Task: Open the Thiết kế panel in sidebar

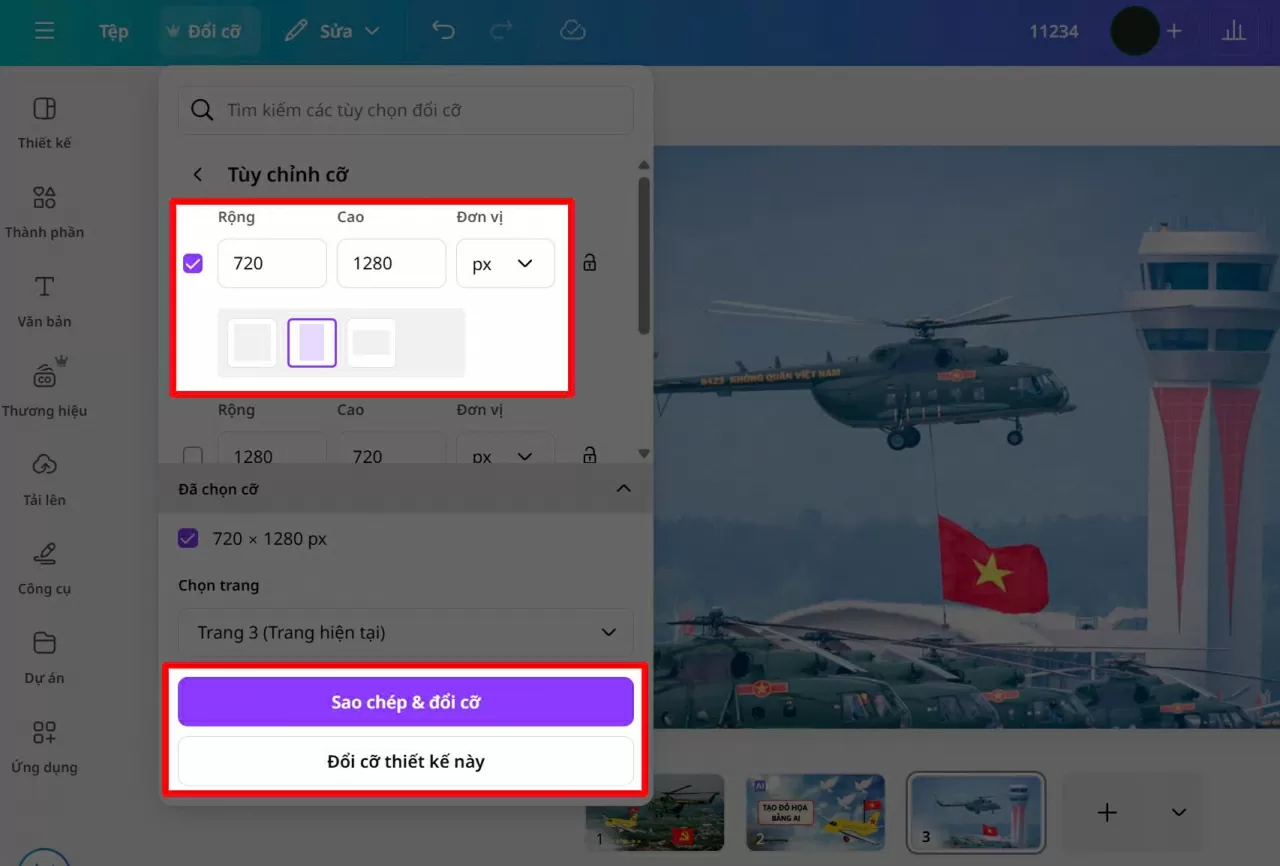Action: (x=43, y=120)
